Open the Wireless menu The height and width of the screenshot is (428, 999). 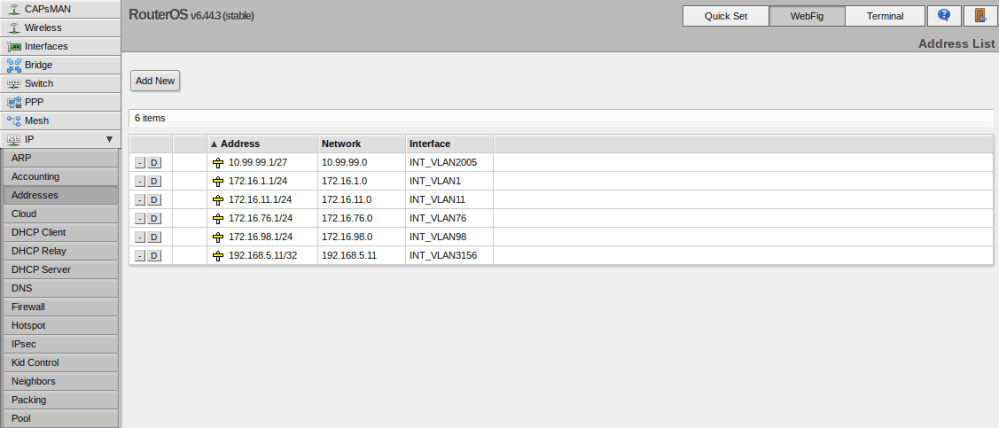60,27
